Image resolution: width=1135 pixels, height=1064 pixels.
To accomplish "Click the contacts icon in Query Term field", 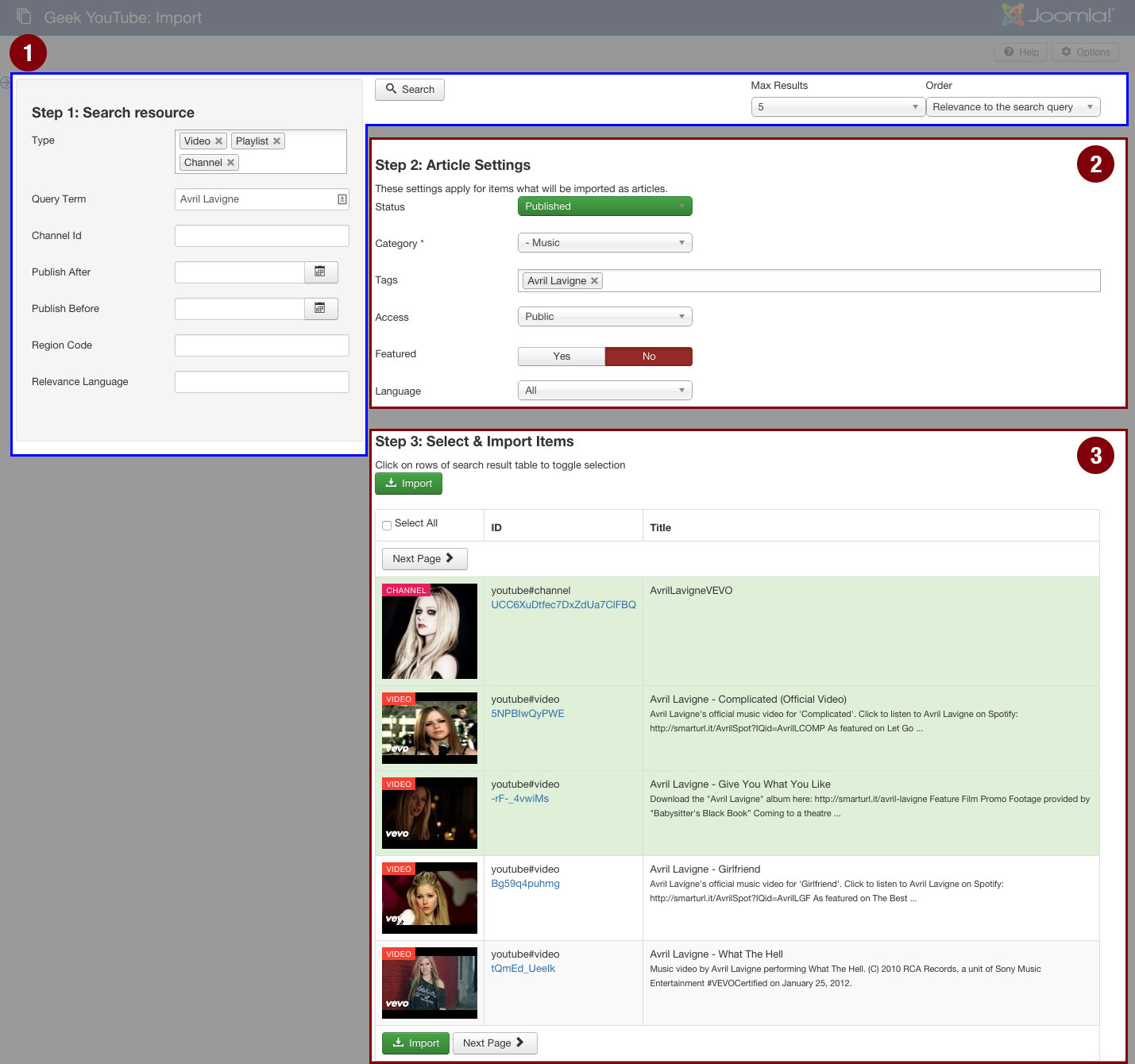I will (x=342, y=199).
